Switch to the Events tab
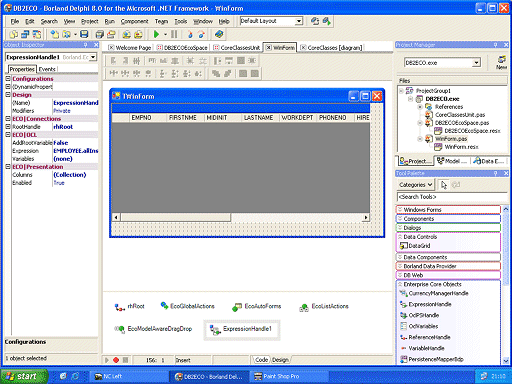 point(47,69)
